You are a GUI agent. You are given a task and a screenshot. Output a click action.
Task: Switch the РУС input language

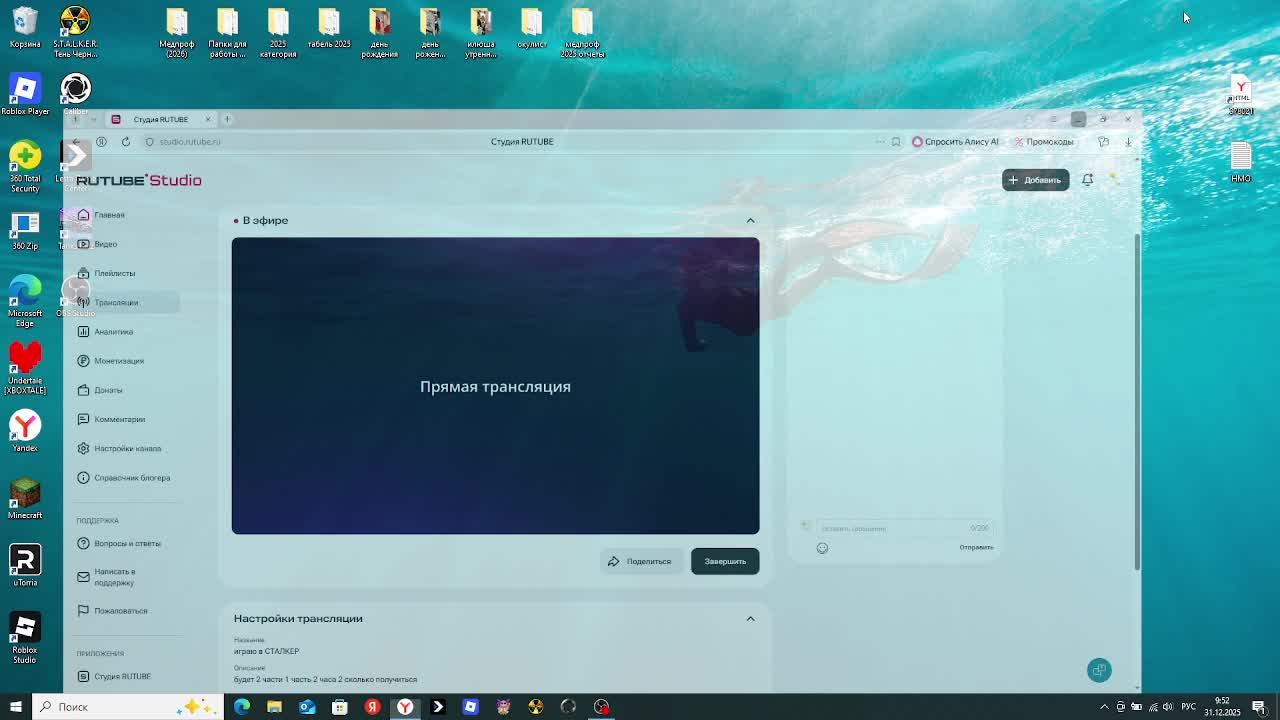1189,707
